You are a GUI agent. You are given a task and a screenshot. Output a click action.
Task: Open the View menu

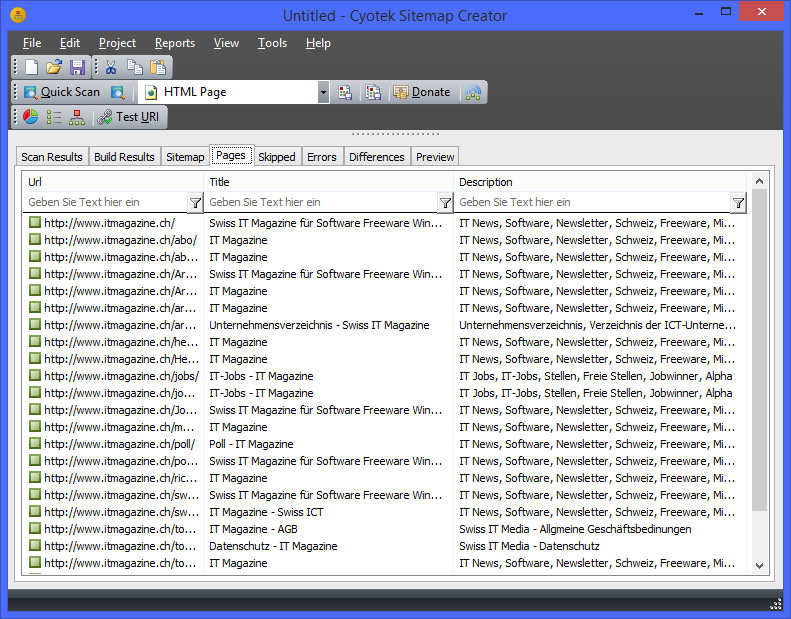coord(226,43)
